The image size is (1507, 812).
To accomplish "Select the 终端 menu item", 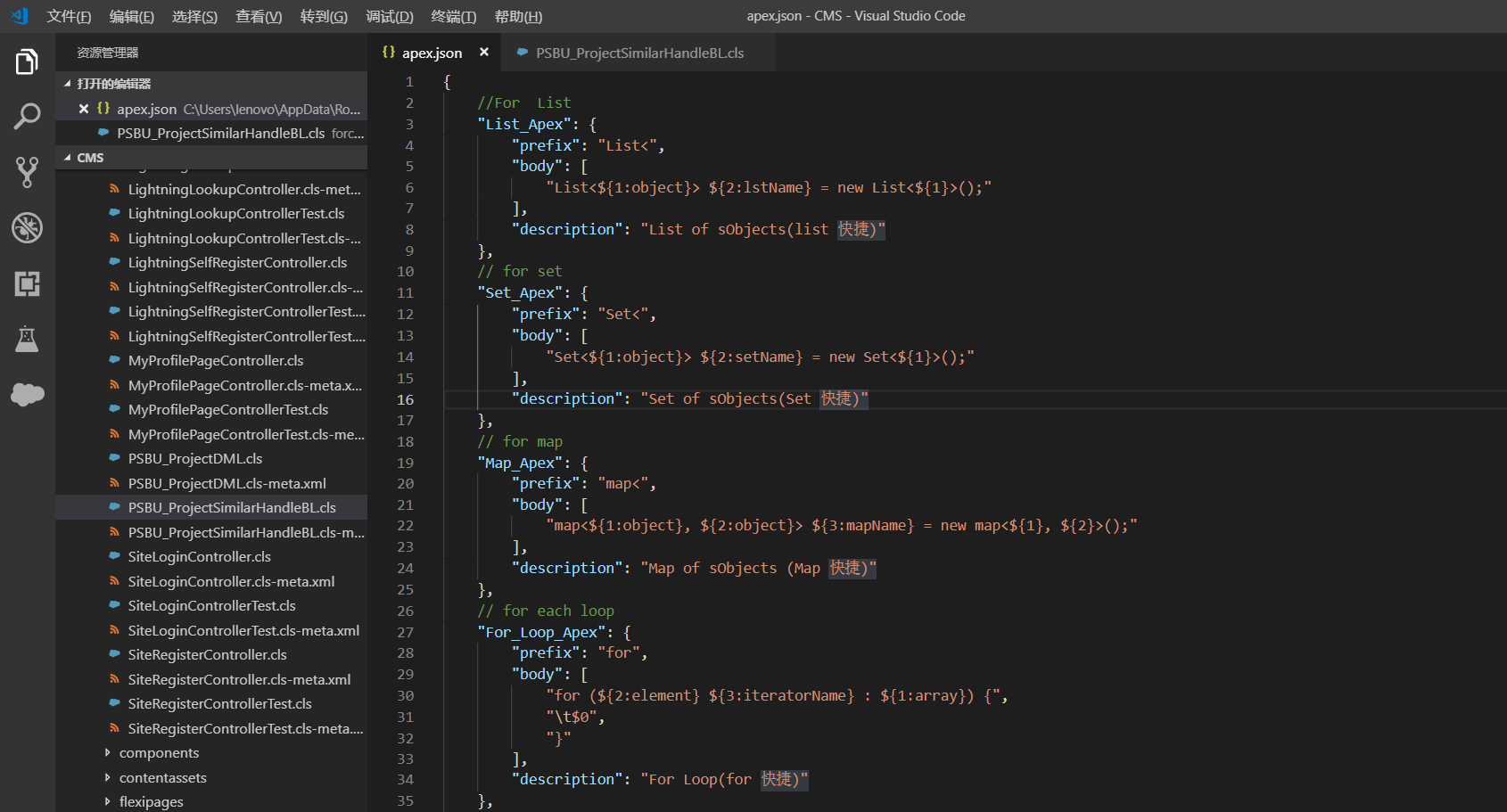I will click(x=453, y=15).
